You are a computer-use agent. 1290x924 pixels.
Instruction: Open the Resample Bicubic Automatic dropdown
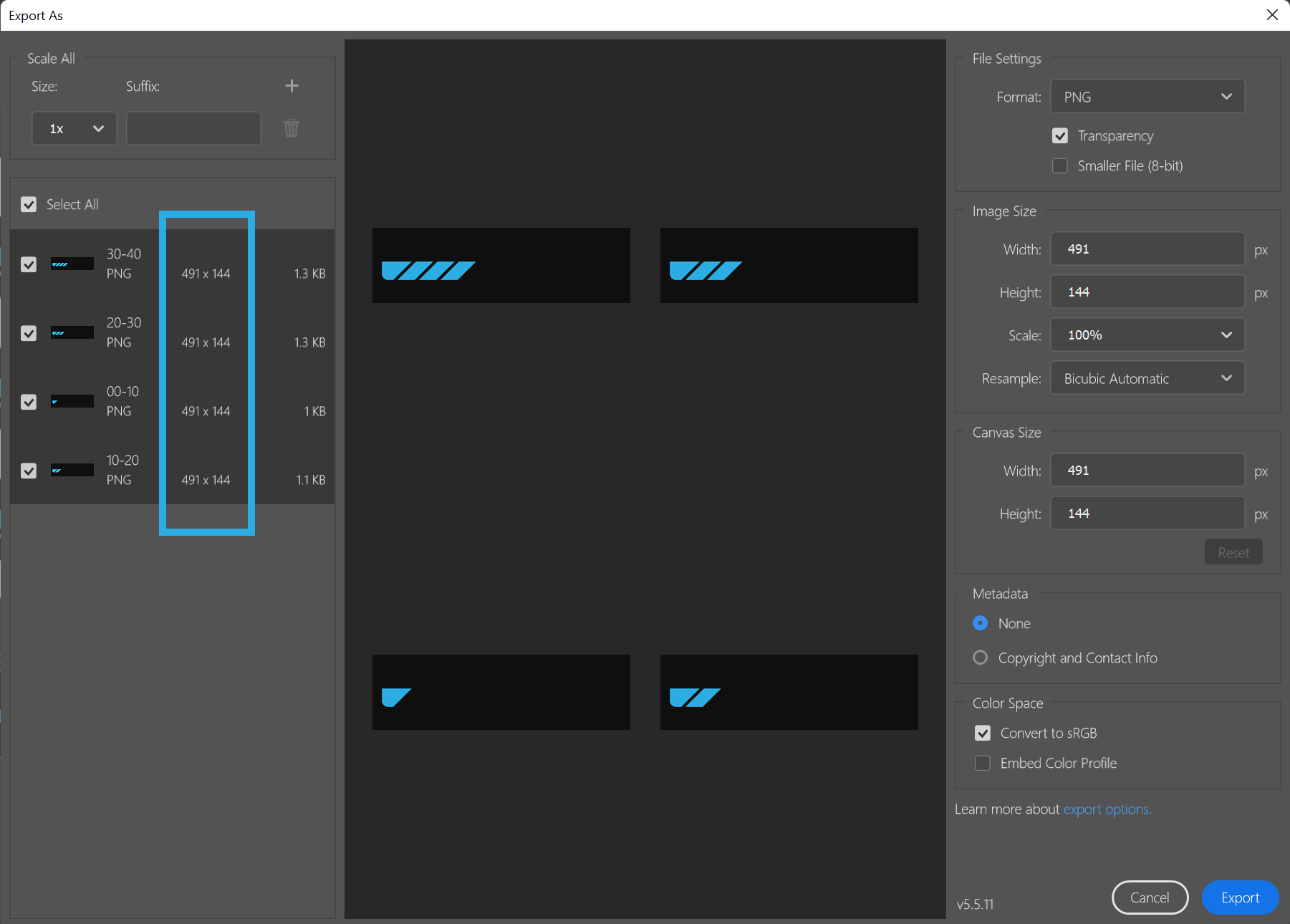(1147, 378)
